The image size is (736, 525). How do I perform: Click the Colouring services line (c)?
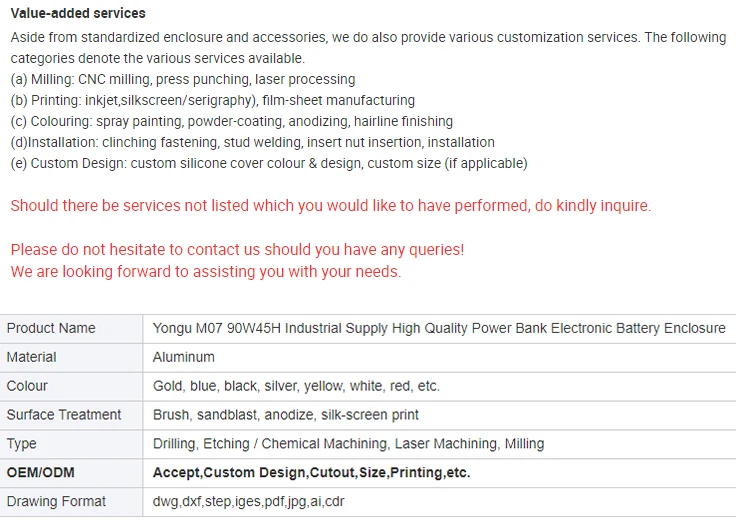click(231, 121)
